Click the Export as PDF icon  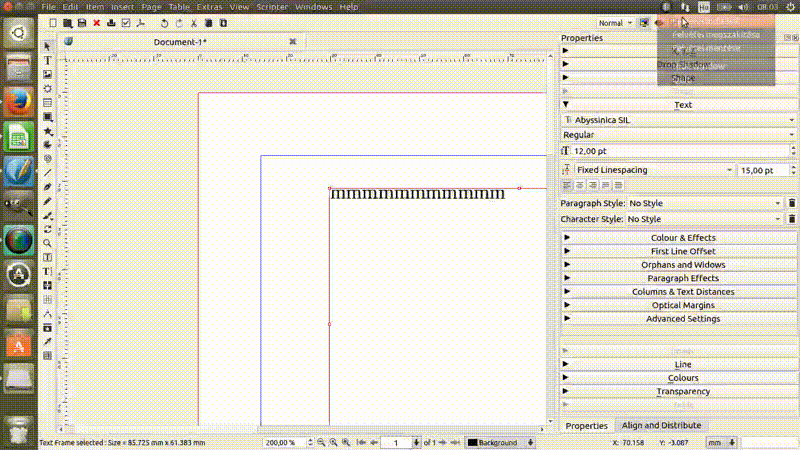(x=141, y=22)
